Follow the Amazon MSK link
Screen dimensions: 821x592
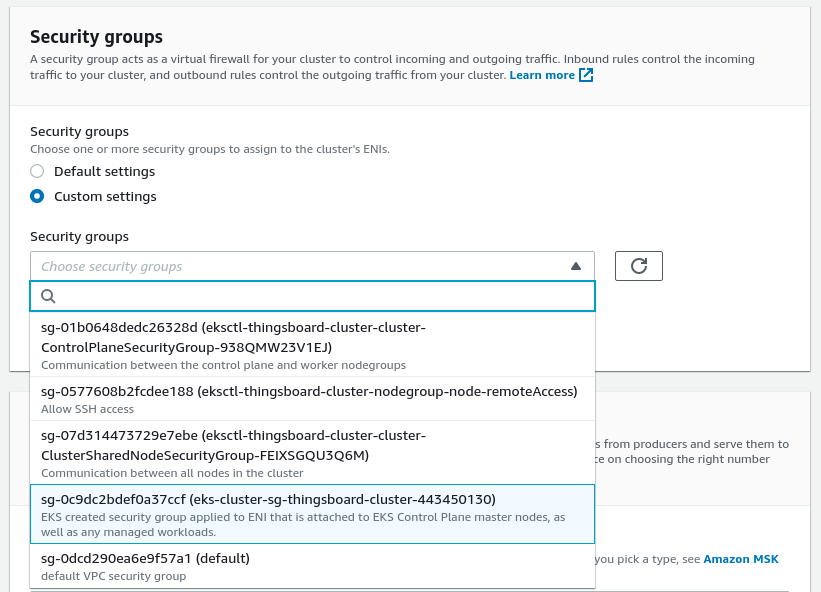(740, 559)
